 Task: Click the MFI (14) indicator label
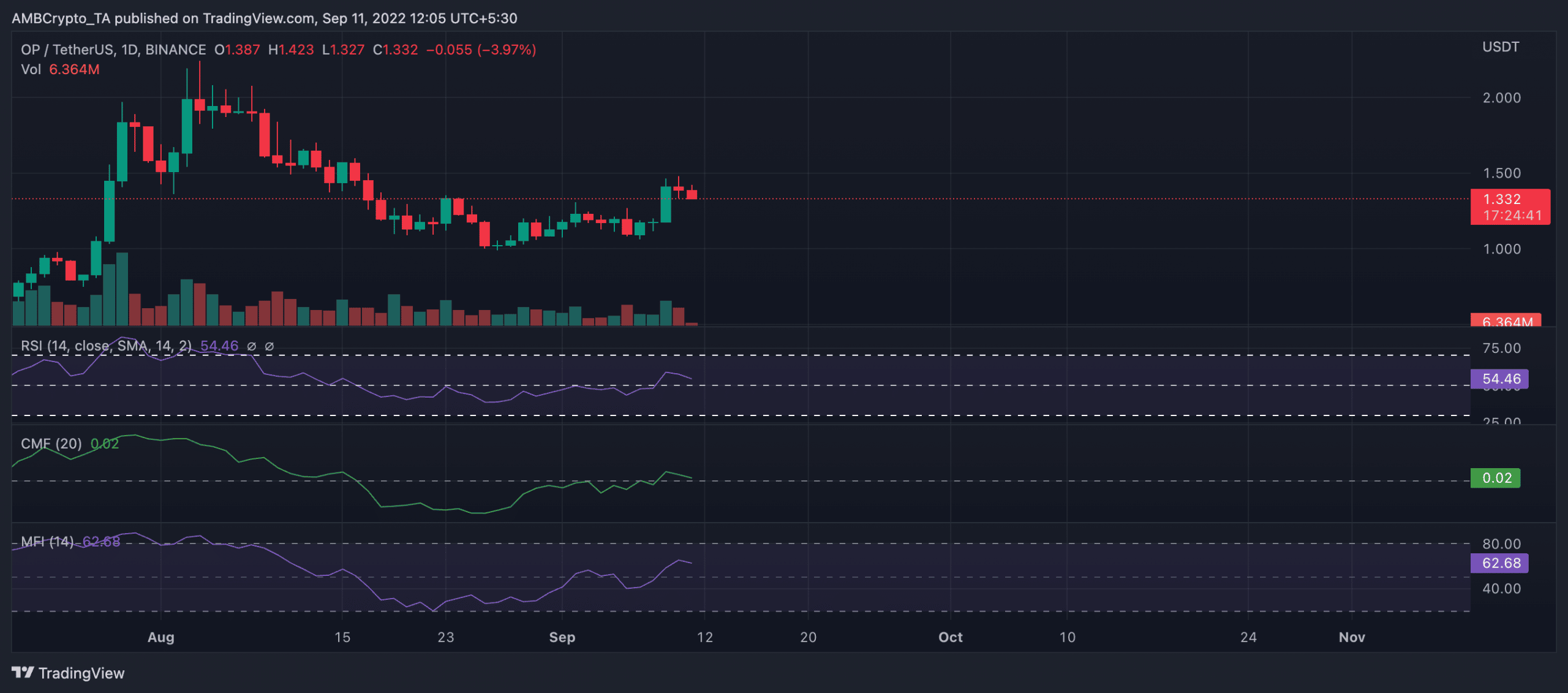point(47,542)
